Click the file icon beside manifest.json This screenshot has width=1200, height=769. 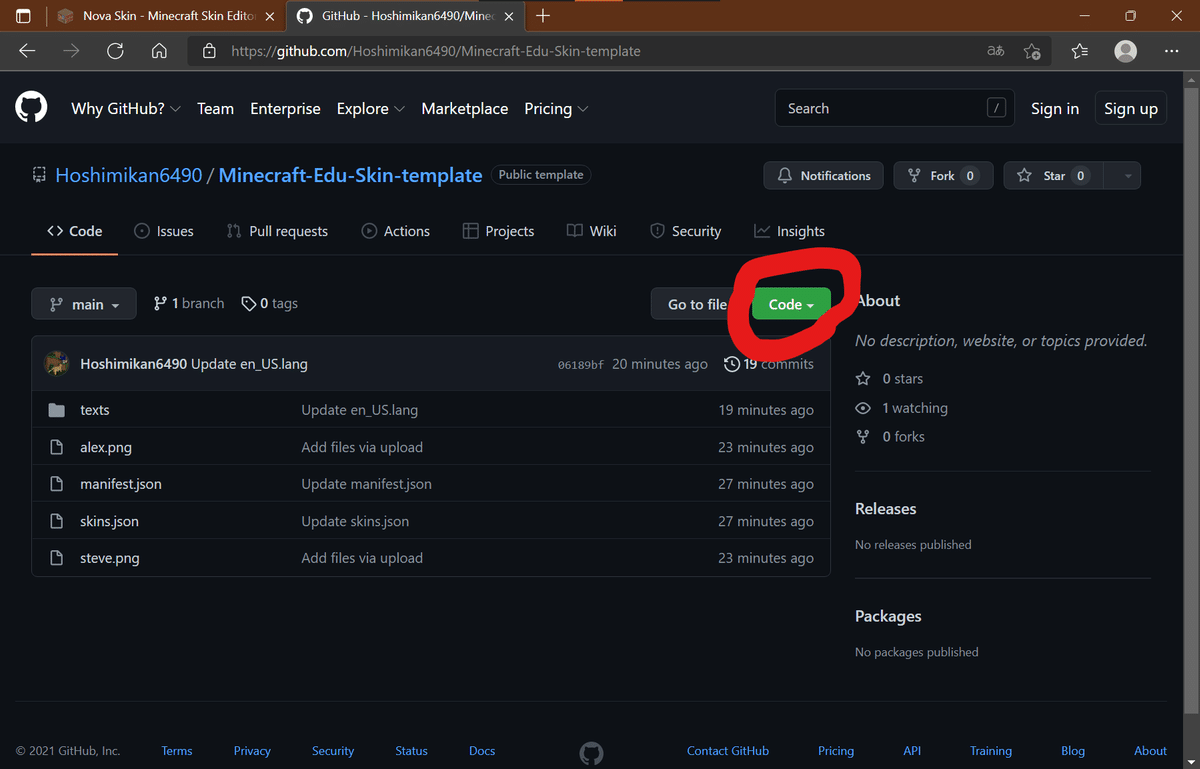[x=57, y=484]
